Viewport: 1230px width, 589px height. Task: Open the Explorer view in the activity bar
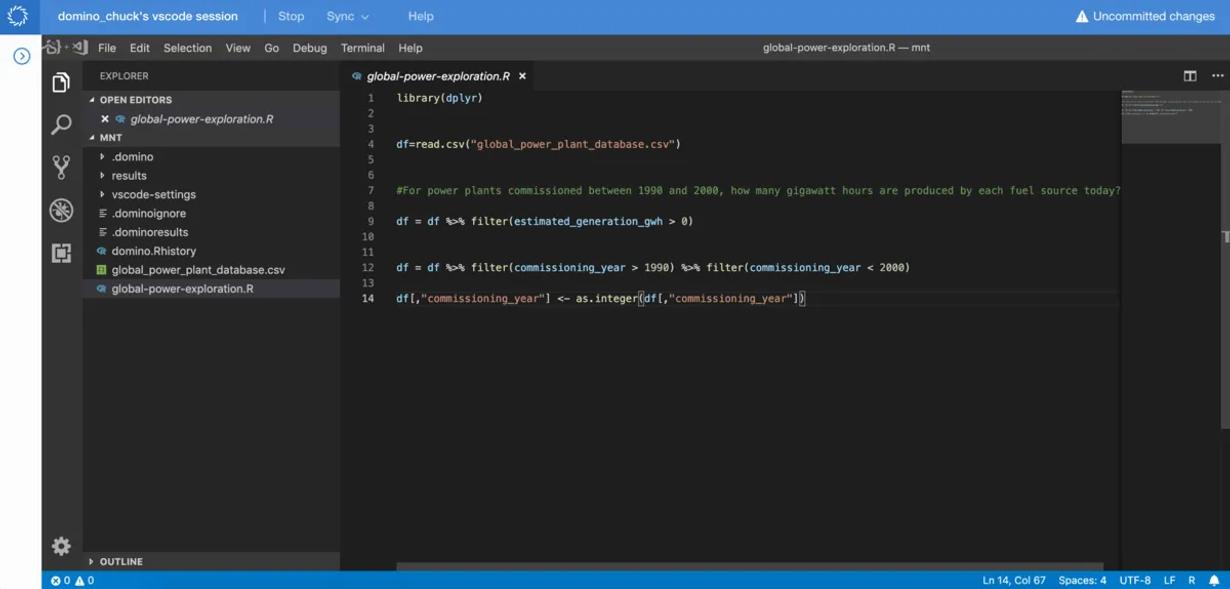click(61, 85)
